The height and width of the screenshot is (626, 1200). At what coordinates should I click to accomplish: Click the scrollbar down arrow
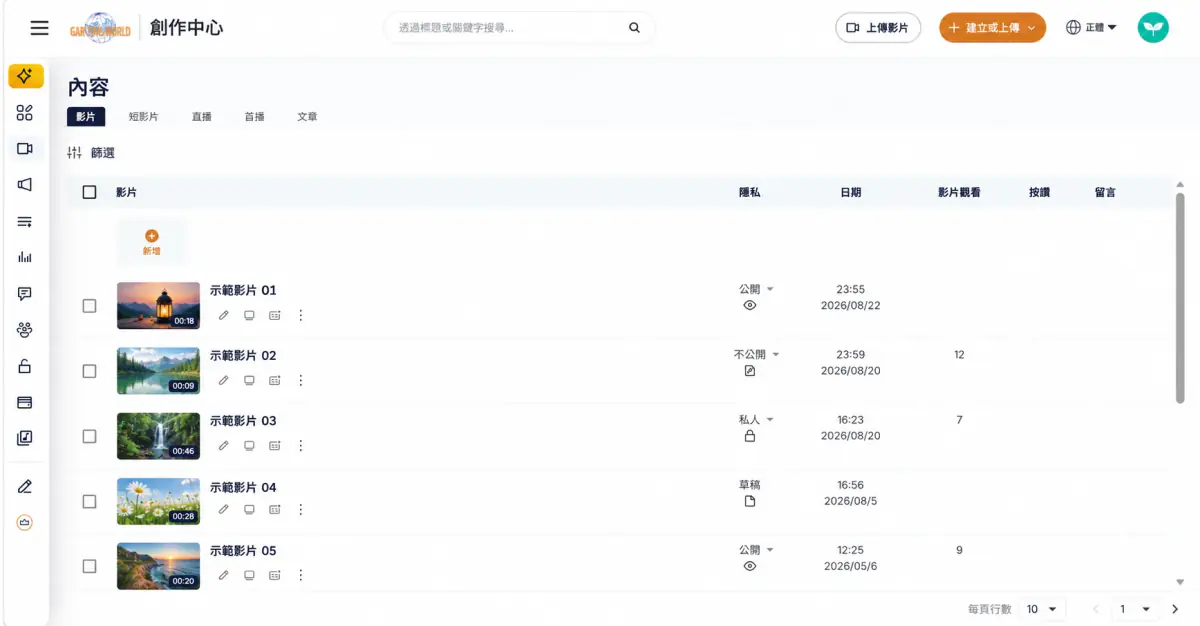(1180, 582)
